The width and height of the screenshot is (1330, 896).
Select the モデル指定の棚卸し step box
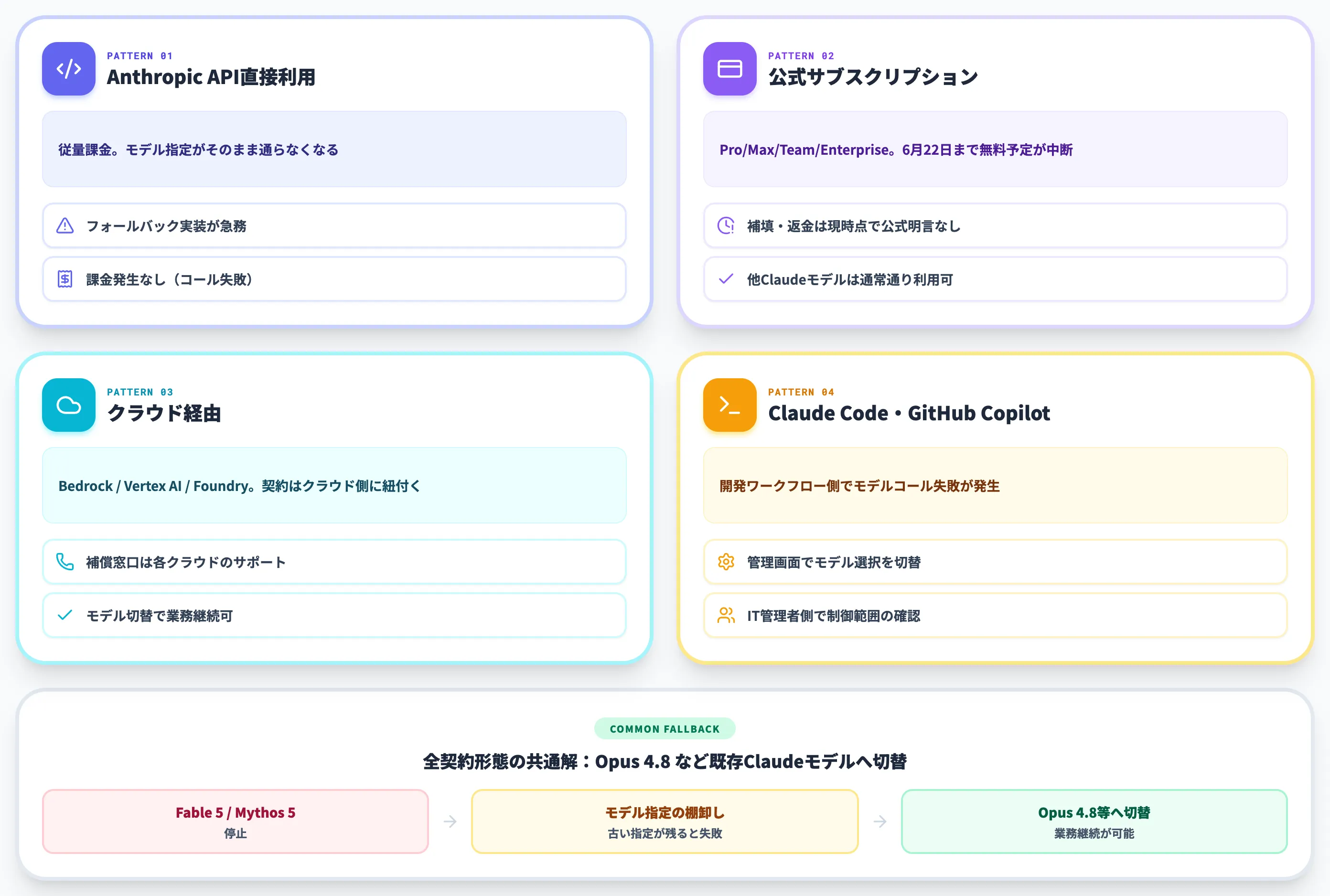click(x=665, y=821)
